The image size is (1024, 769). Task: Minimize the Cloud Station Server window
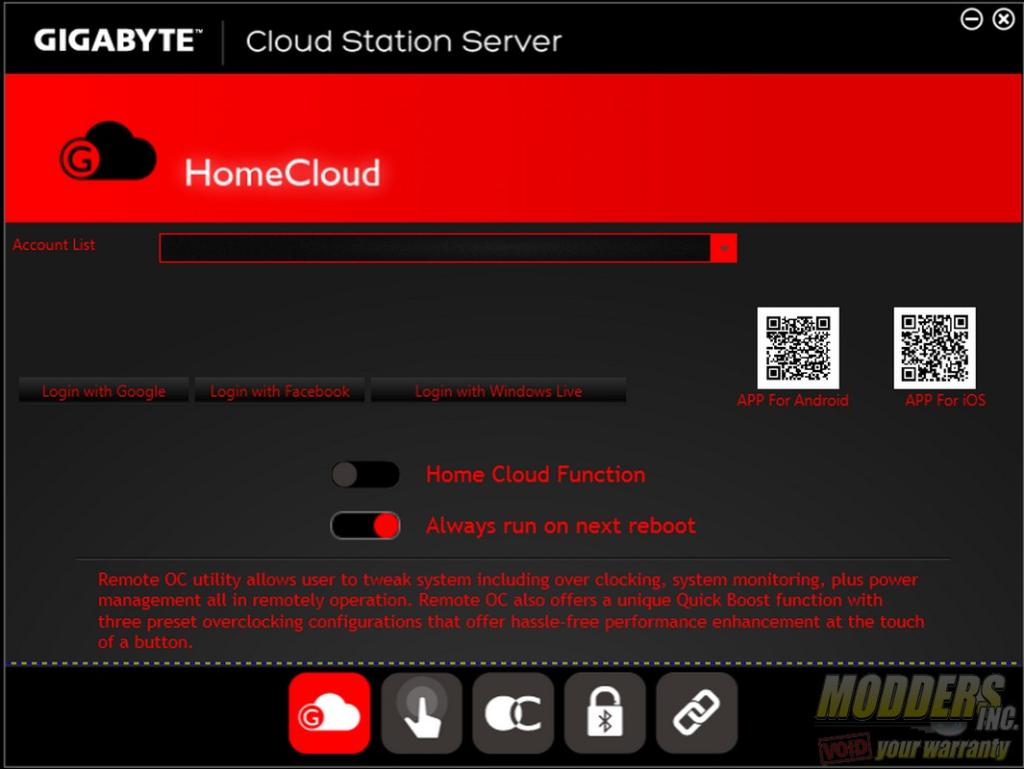(x=971, y=19)
